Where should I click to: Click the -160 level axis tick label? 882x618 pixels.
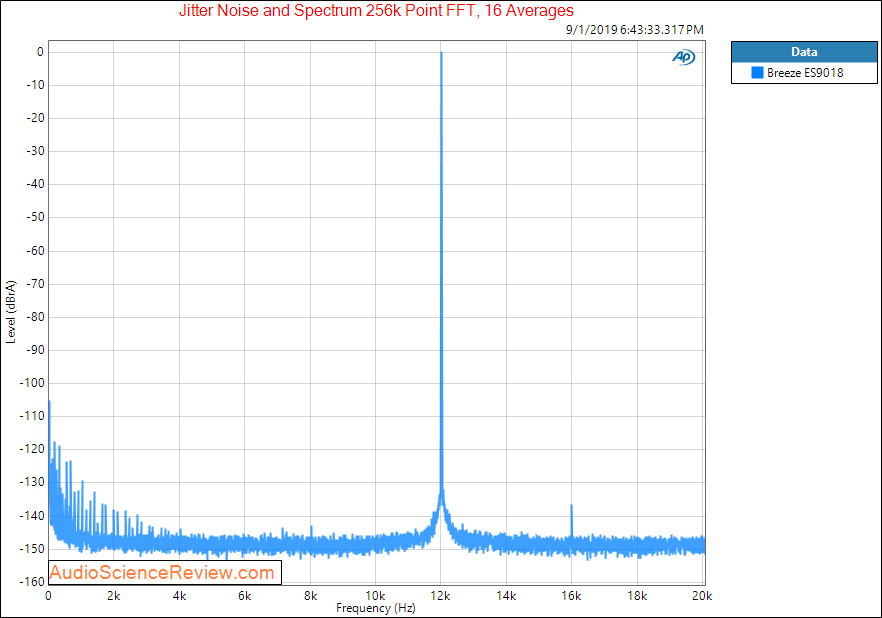tap(32, 581)
